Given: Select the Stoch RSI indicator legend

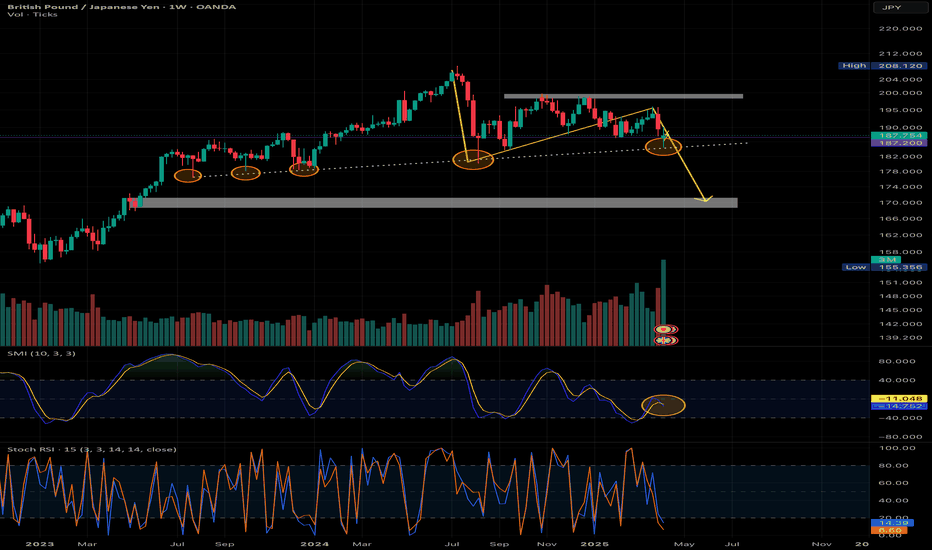Looking at the screenshot, I should 92,450.
